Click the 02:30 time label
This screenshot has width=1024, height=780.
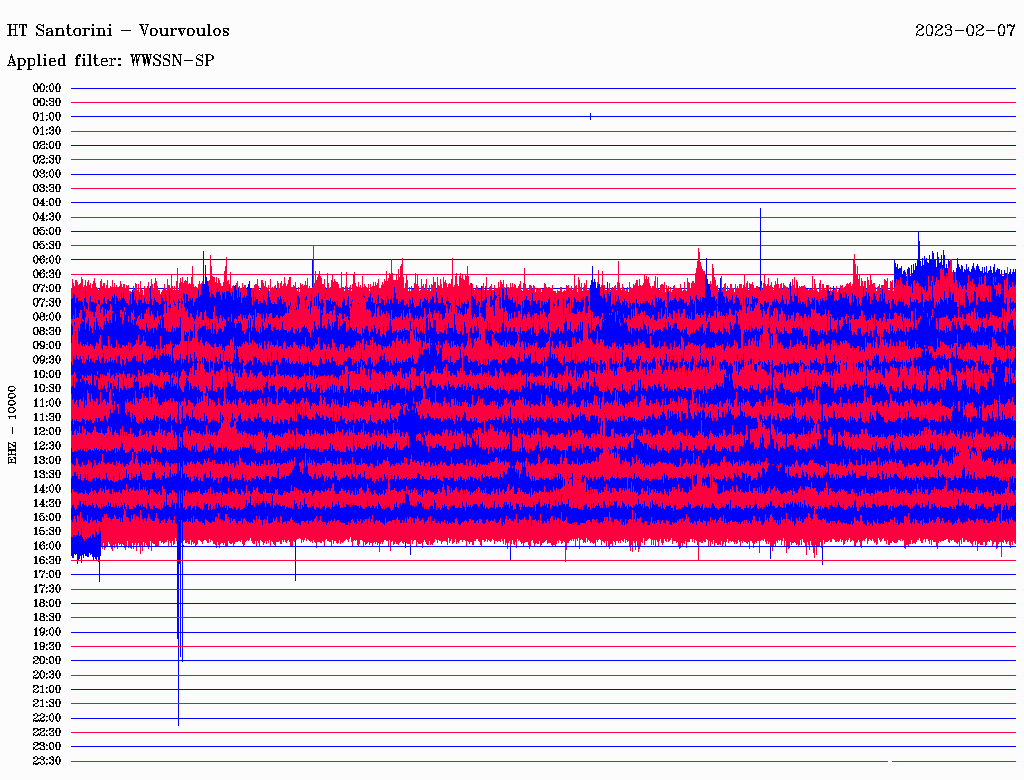coord(47,160)
